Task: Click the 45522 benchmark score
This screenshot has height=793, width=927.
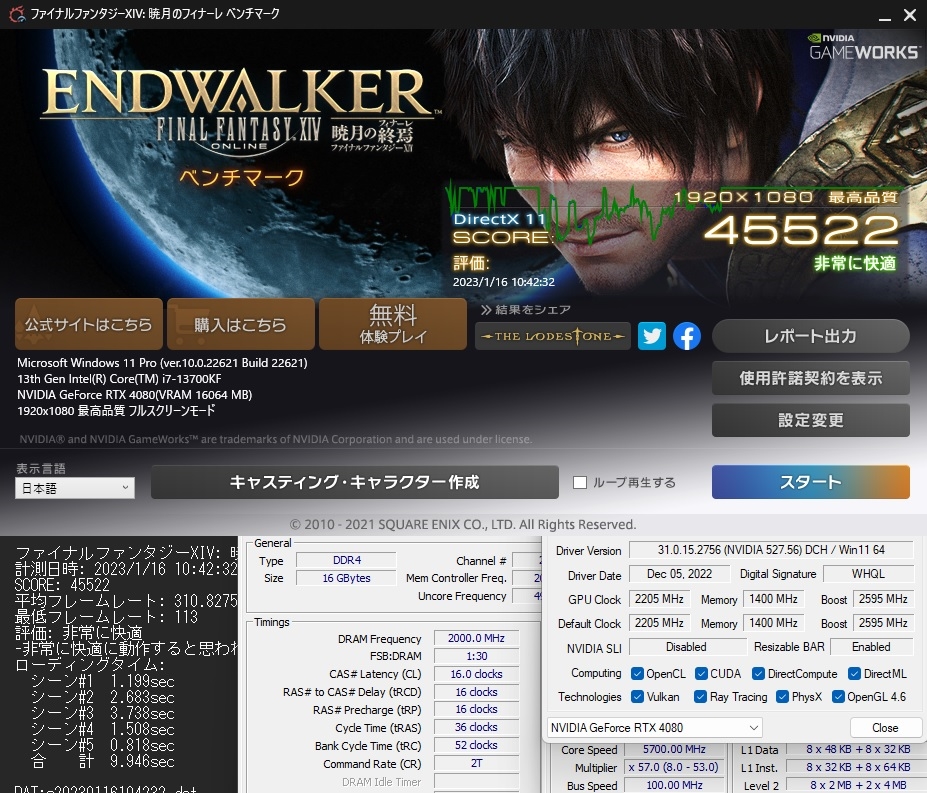Action: click(x=802, y=231)
